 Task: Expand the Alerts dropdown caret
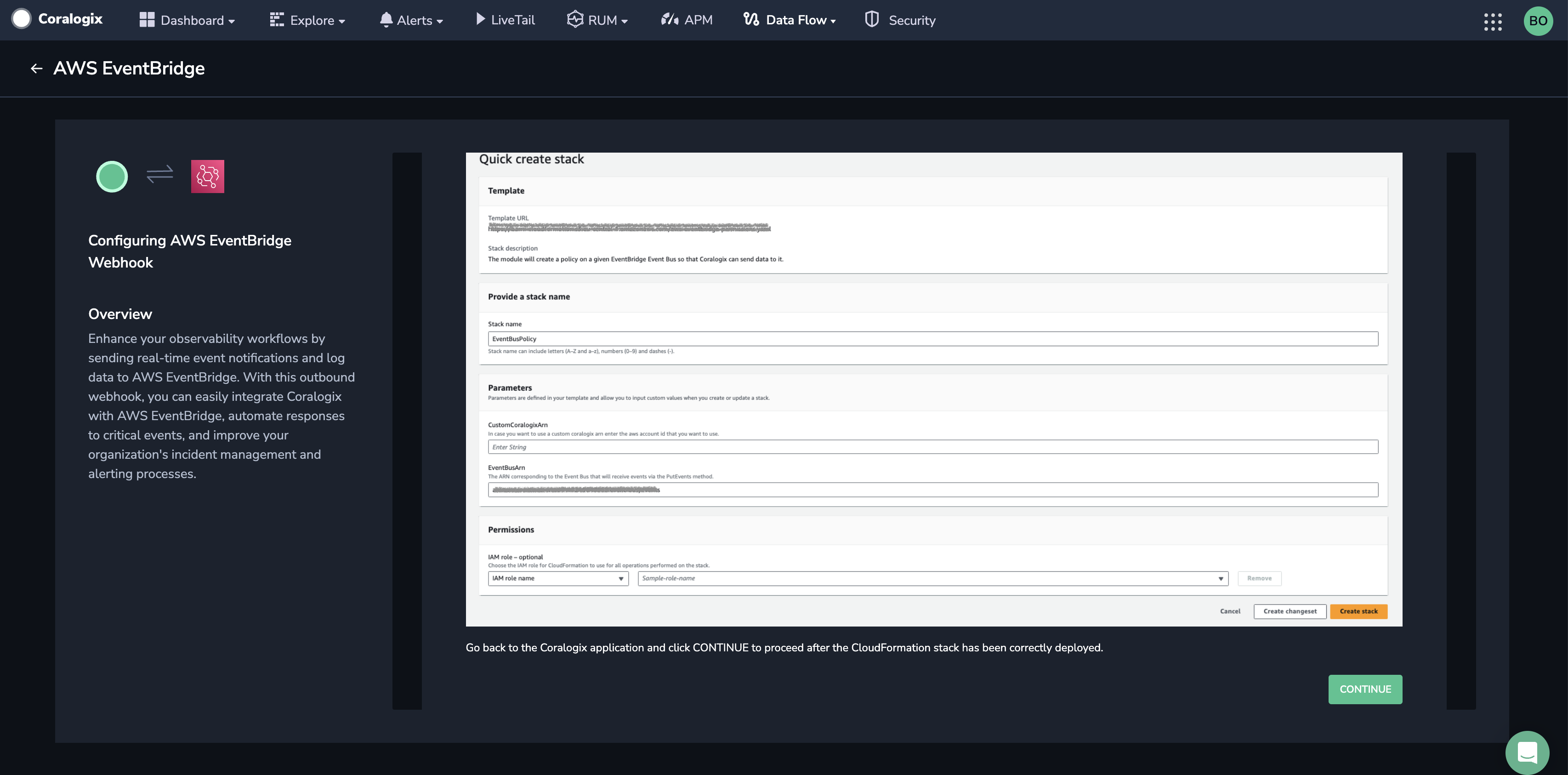(439, 21)
